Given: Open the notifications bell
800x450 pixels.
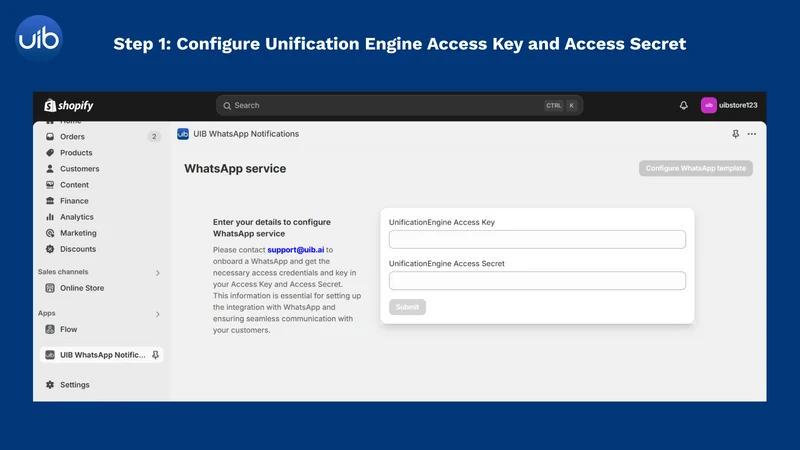Looking at the screenshot, I should [683, 106].
